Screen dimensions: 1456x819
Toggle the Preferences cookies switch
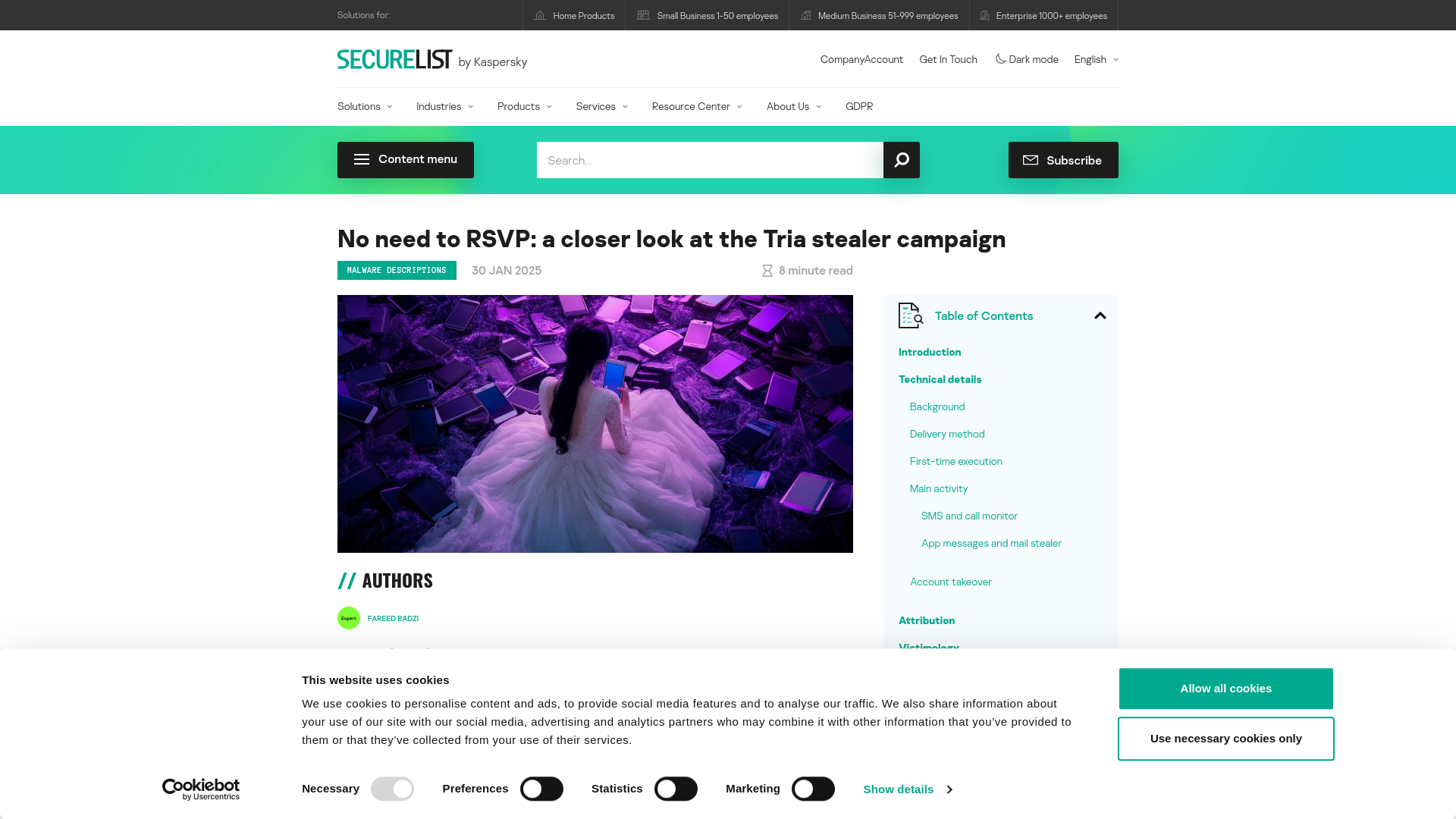click(x=542, y=789)
